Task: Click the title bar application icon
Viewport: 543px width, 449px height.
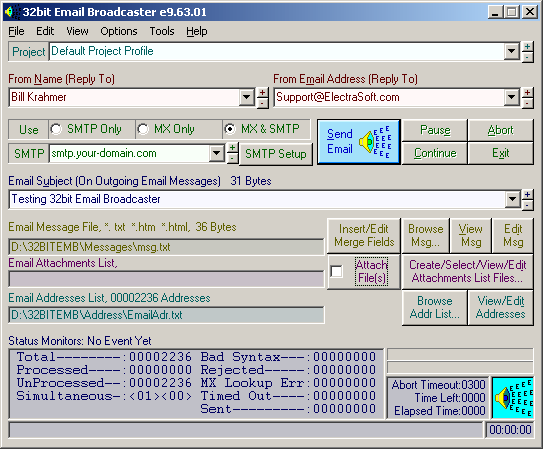Action: 12,12
